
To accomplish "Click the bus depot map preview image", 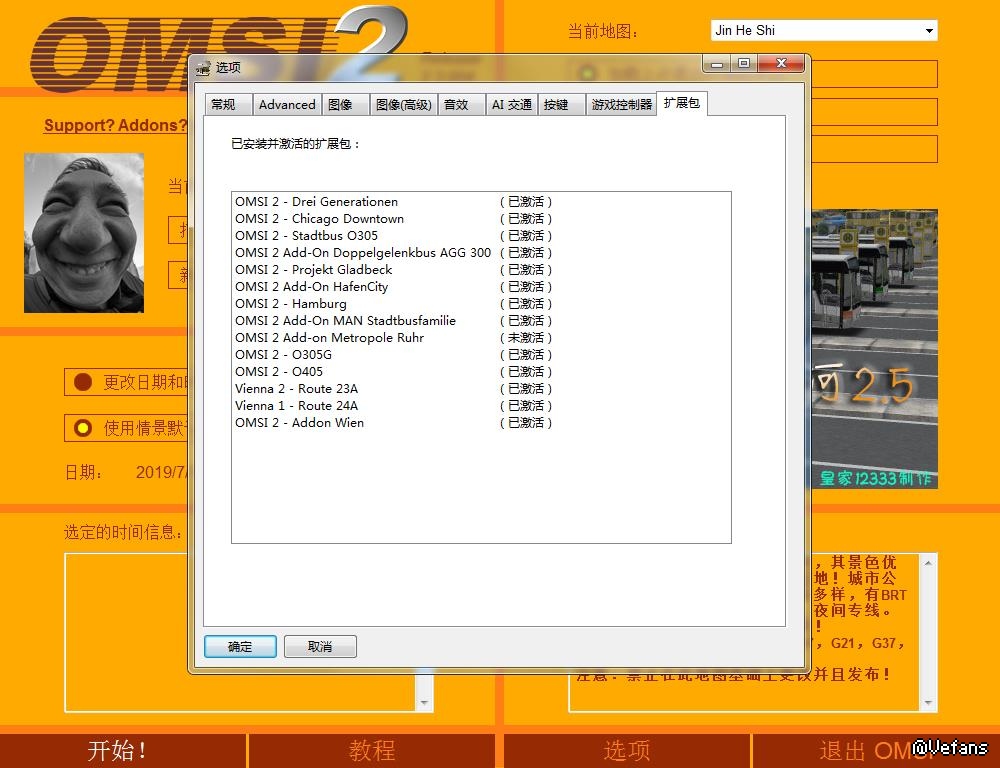I will tap(874, 349).
